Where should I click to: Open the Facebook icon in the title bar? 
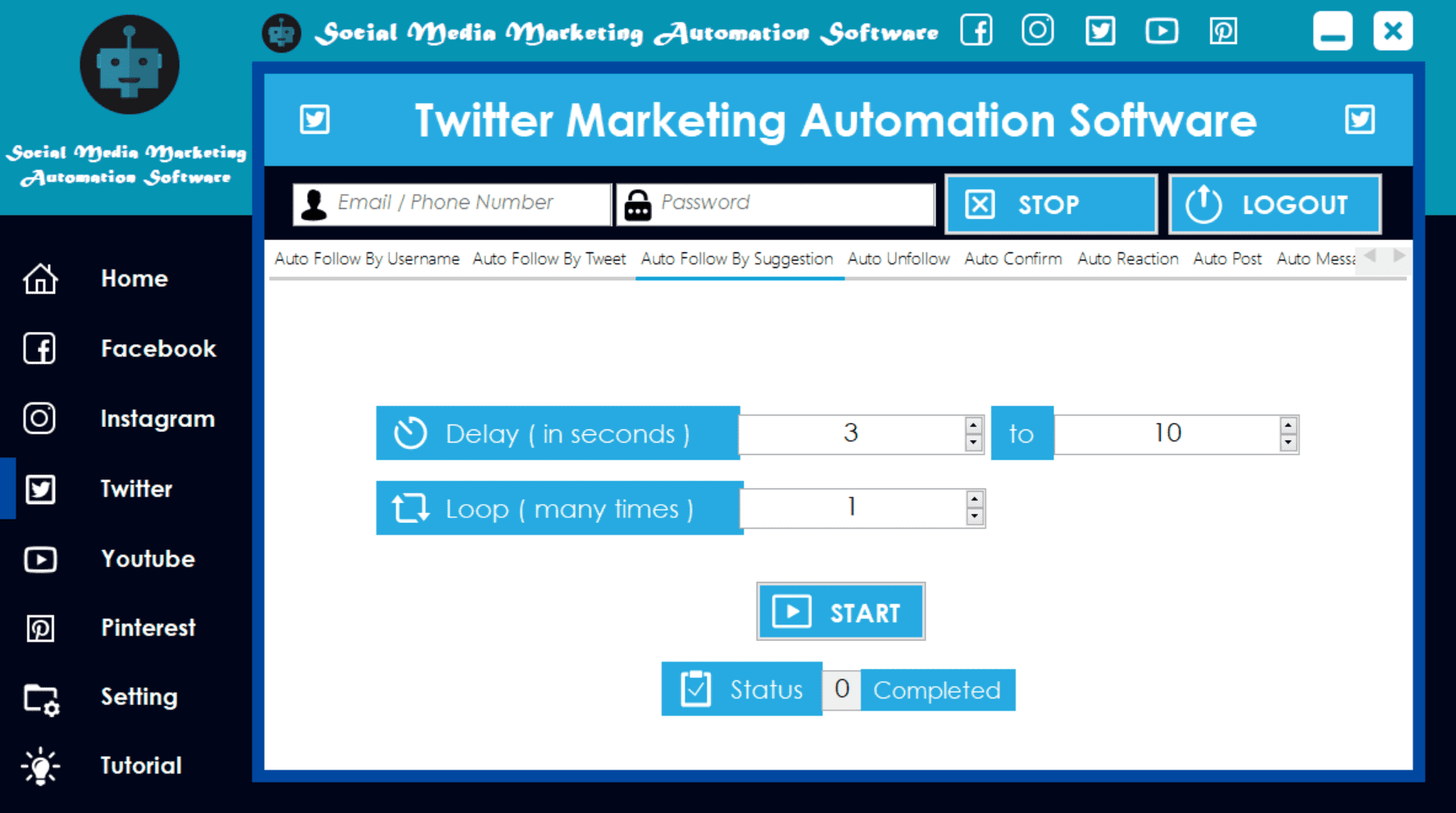[976, 31]
